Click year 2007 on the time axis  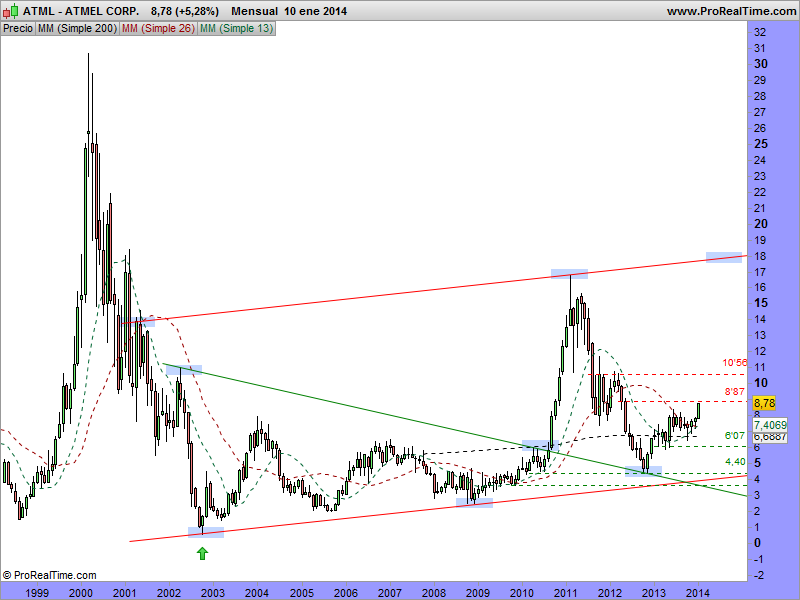tap(390, 593)
